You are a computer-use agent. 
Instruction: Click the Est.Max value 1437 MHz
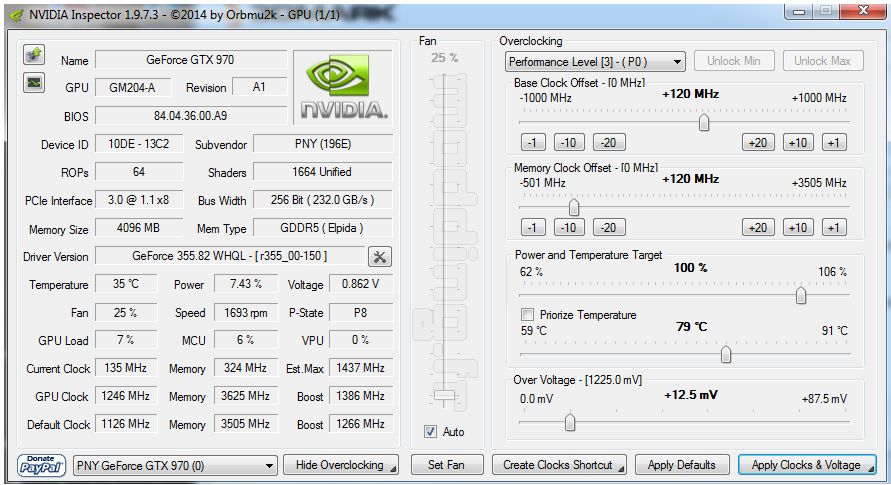coord(361,368)
